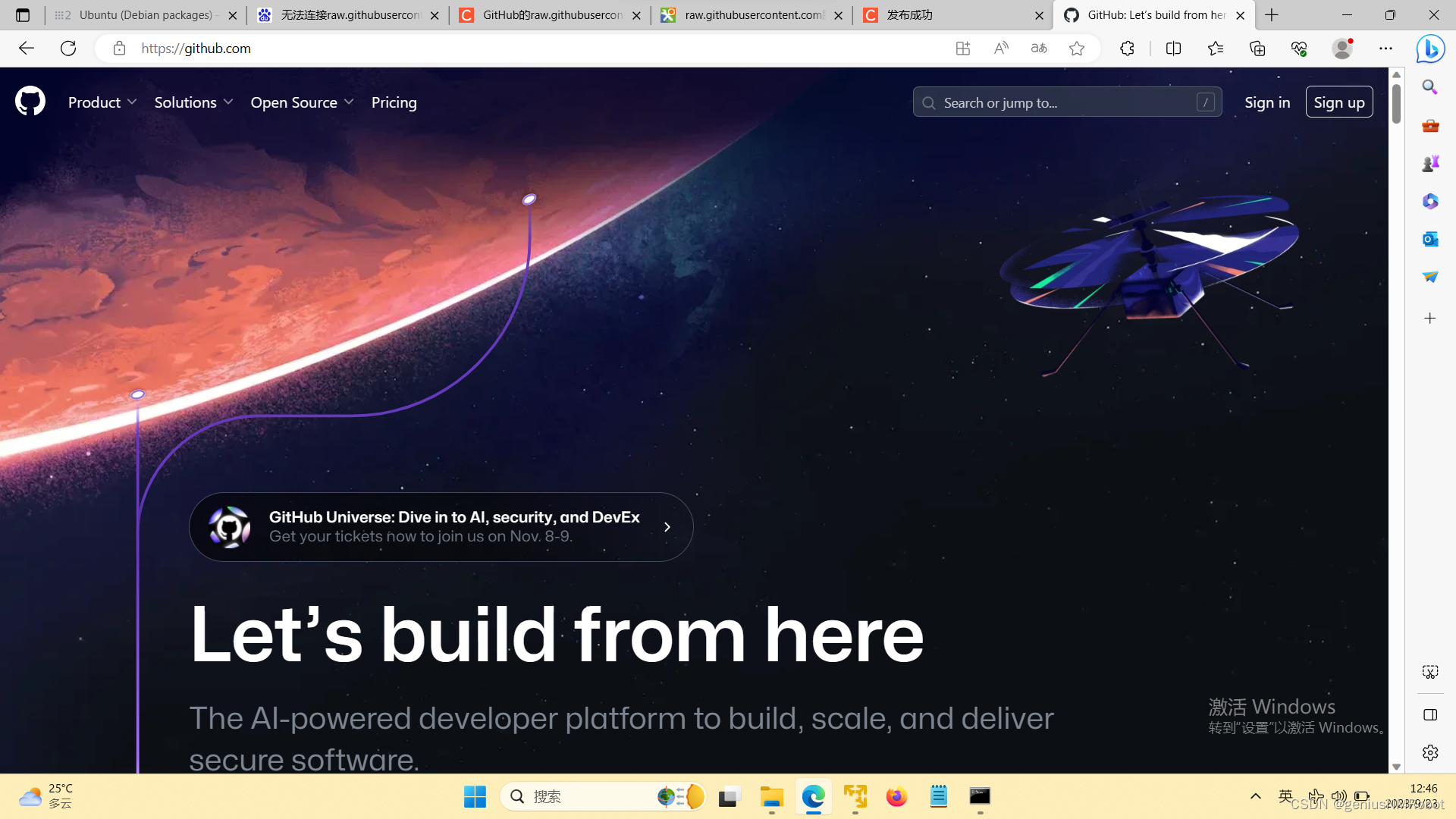Image resolution: width=1456 pixels, height=819 pixels.
Task: Open the favorites list icon
Action: coord(1216,49)
